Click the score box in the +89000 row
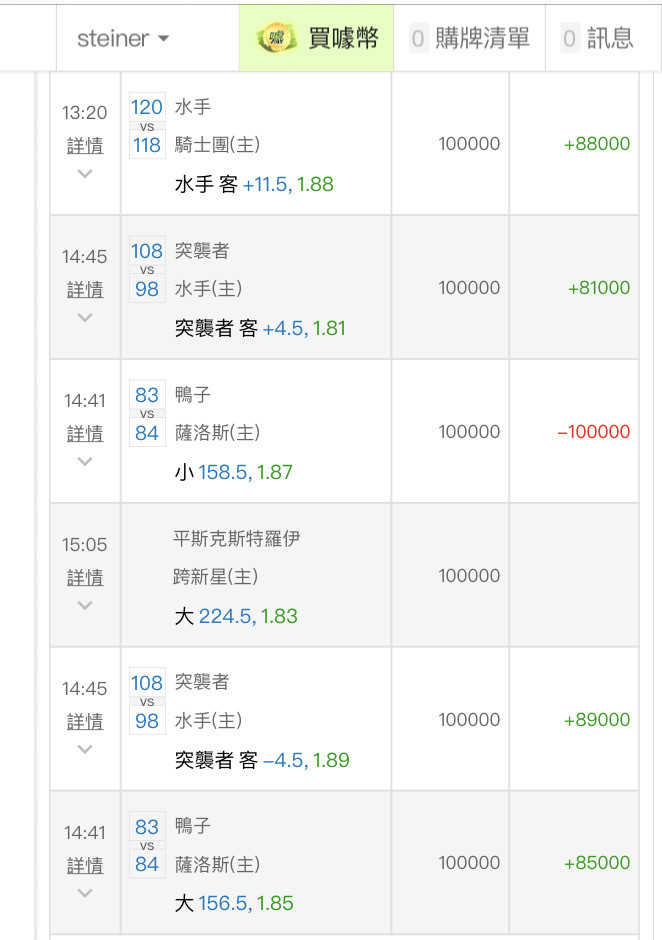 147,702
